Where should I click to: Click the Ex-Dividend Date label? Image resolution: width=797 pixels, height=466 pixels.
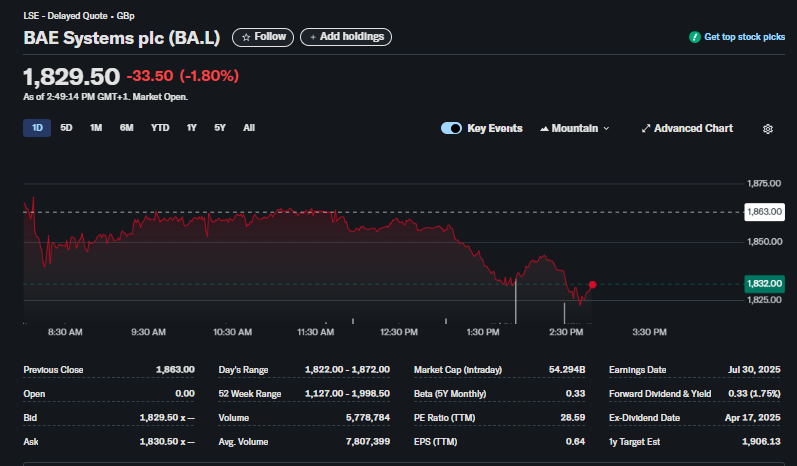644,418
